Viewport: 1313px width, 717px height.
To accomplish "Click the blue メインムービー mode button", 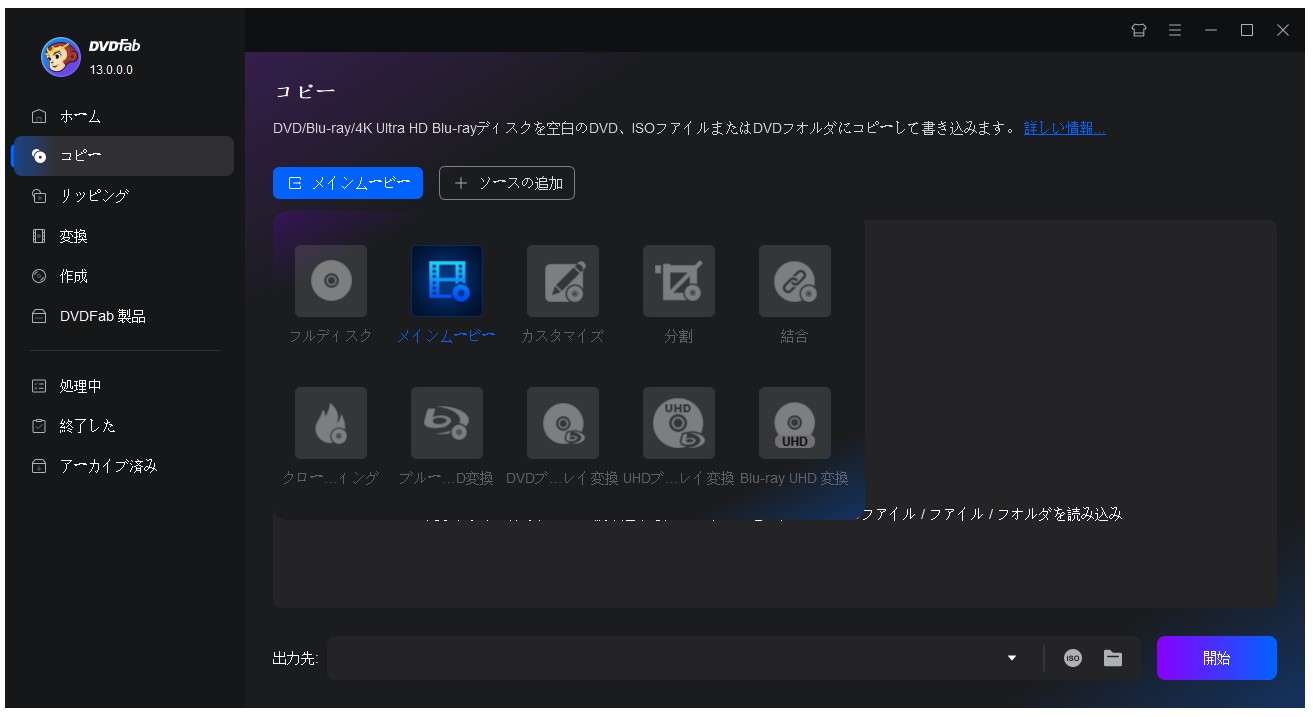I will tap(348, 183).
